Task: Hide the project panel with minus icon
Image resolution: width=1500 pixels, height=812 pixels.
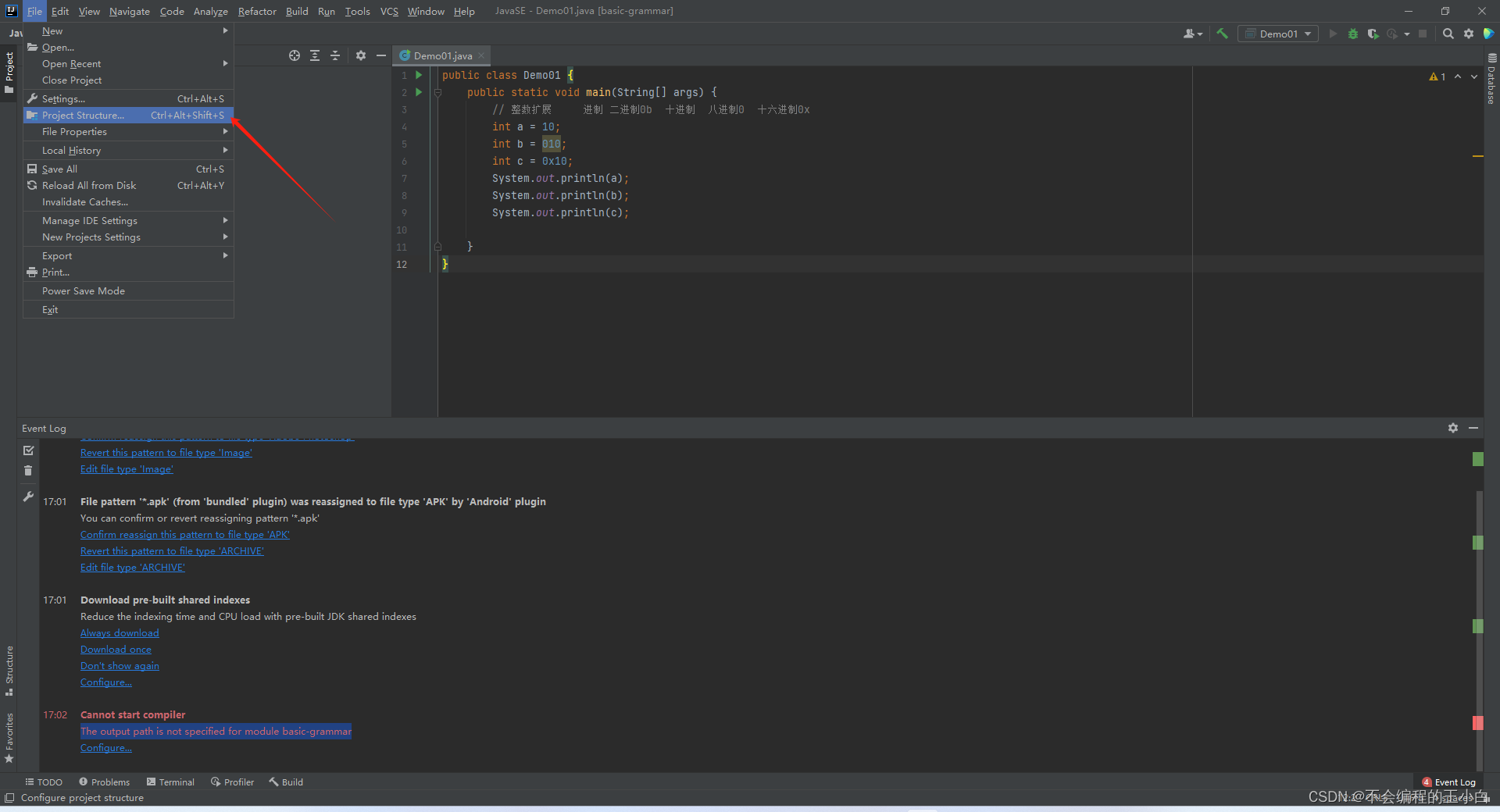Action: pos(381,55)
